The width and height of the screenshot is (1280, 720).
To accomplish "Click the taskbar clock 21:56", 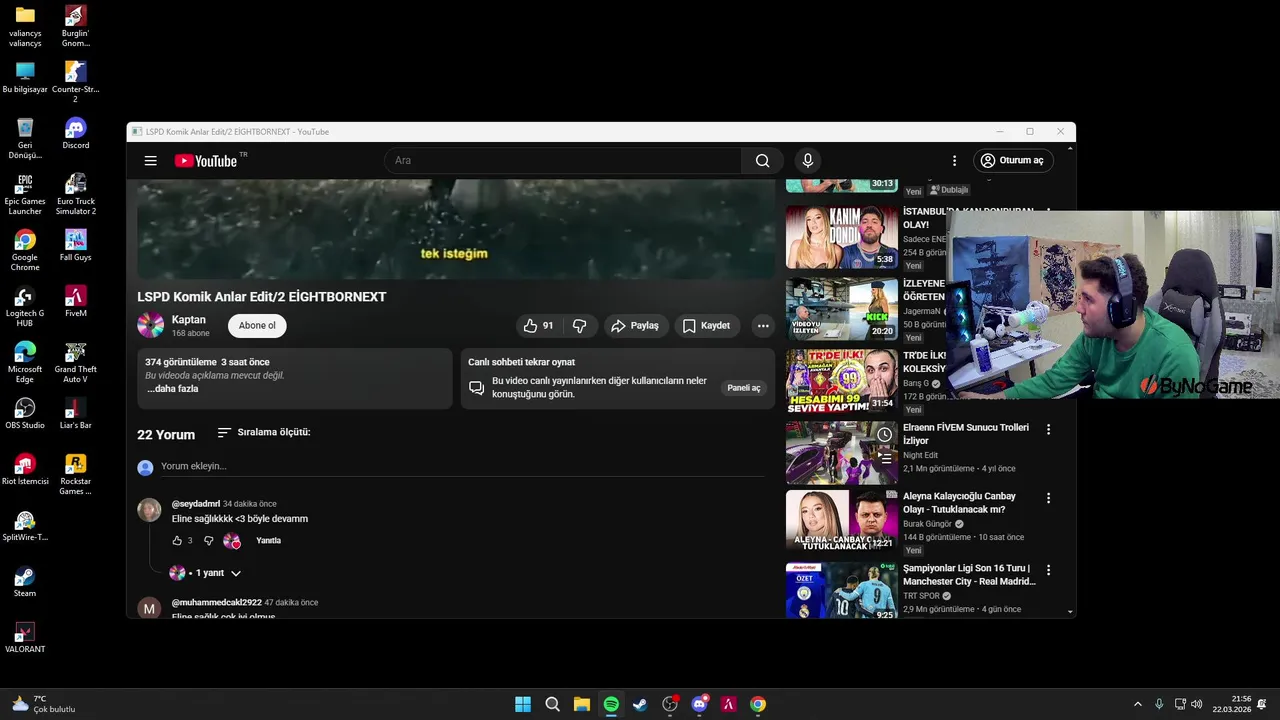I will (1232, 704).
